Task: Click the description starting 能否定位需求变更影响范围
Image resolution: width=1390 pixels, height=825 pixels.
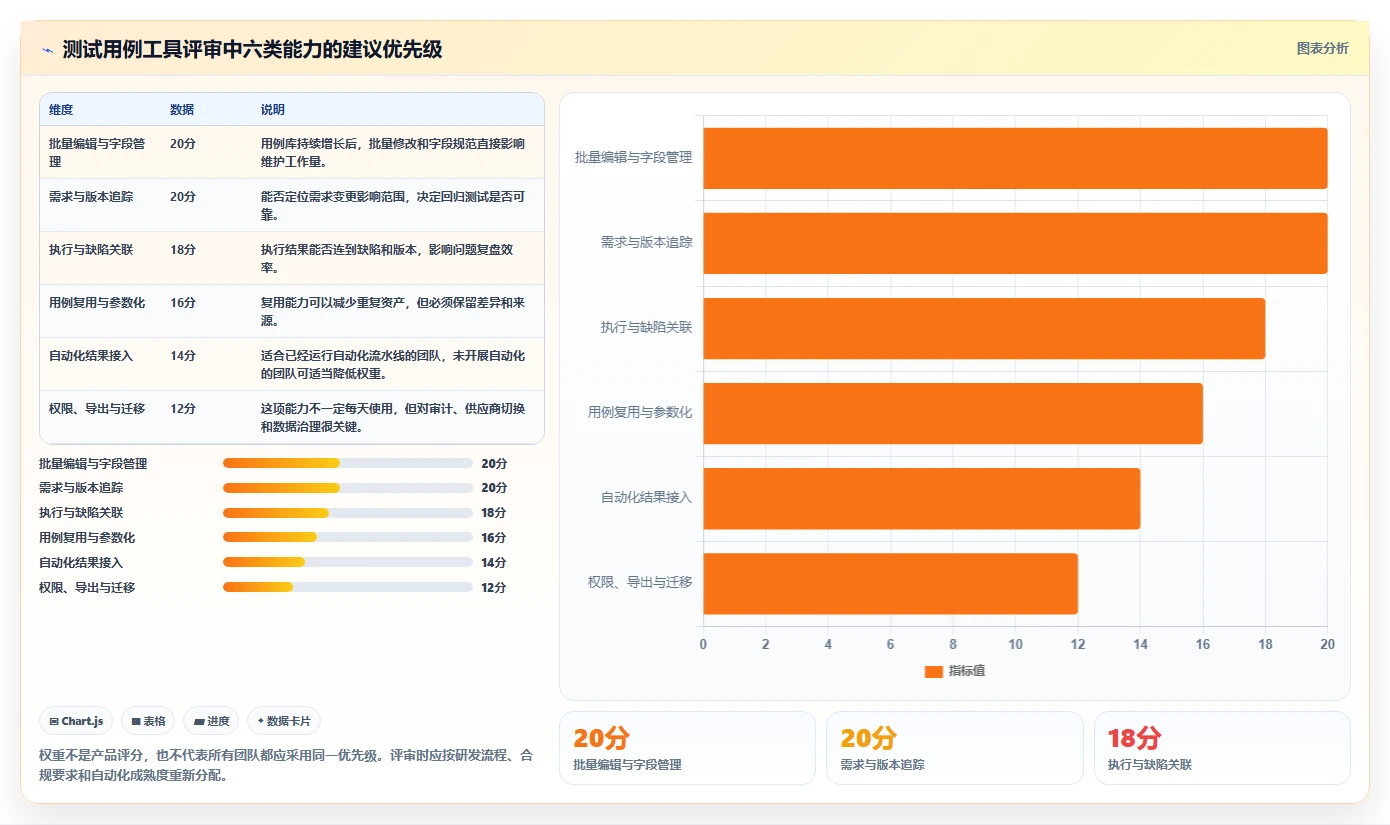Action: [x=393, y=205]
